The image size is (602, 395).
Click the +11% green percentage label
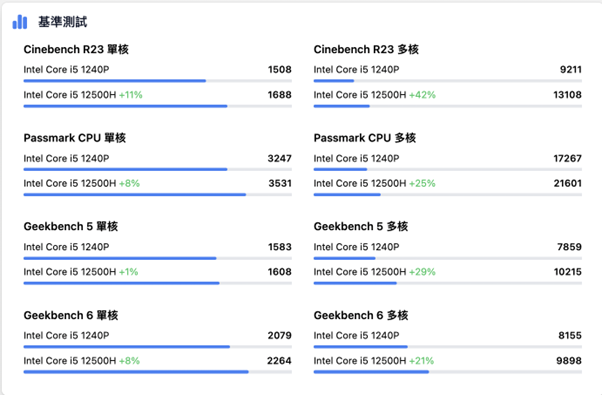131,95
